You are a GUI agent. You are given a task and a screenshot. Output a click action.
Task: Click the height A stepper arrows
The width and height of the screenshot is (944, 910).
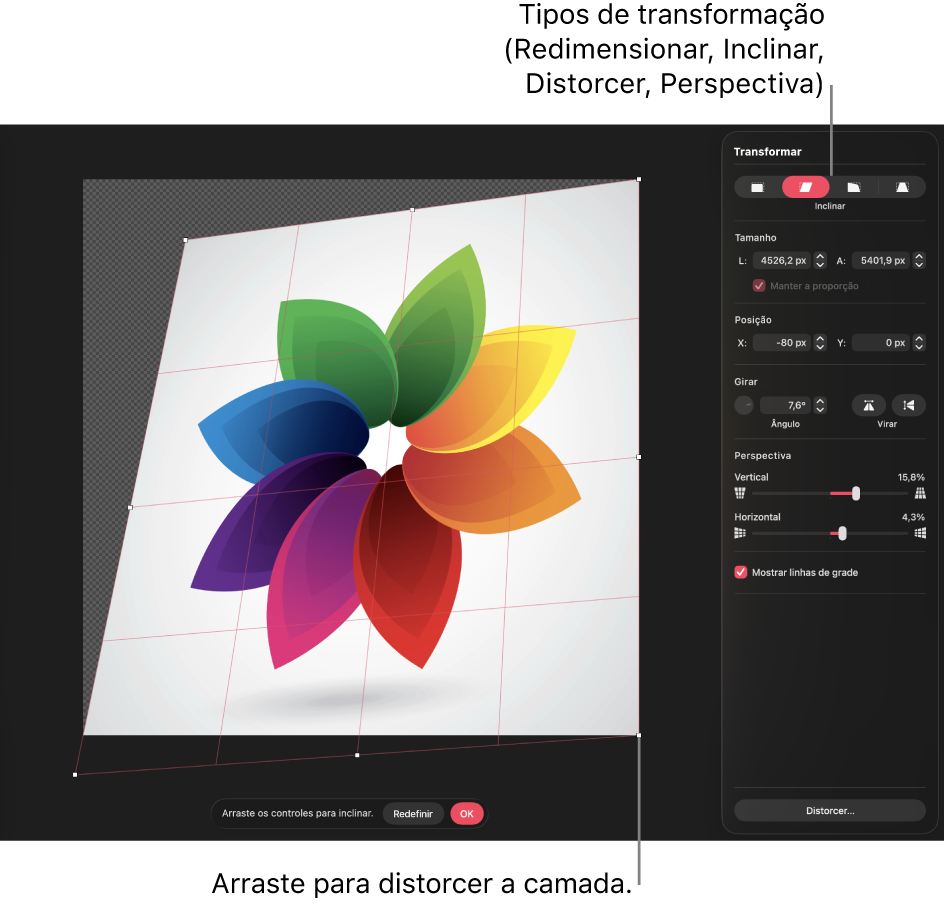pos(919,261)
